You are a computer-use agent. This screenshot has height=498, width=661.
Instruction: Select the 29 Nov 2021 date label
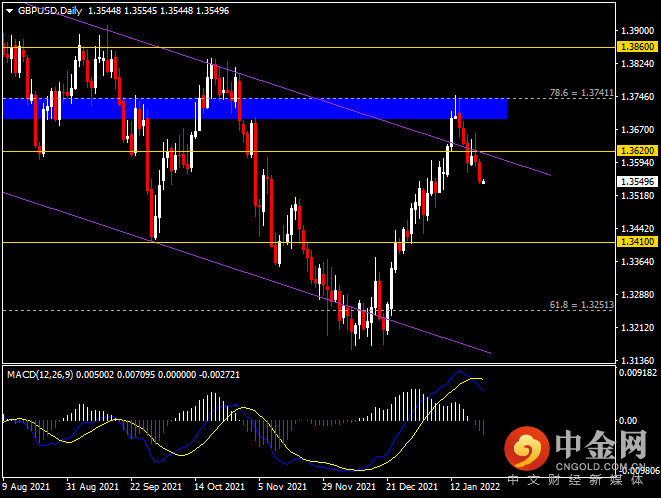(x=349, y=487)
